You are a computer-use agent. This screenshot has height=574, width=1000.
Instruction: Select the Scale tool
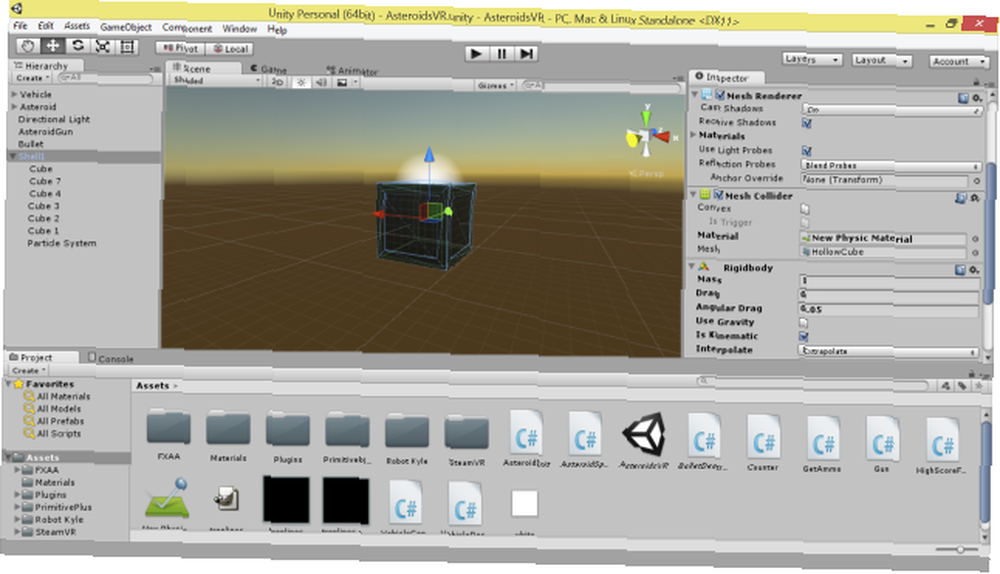(102, 47)
